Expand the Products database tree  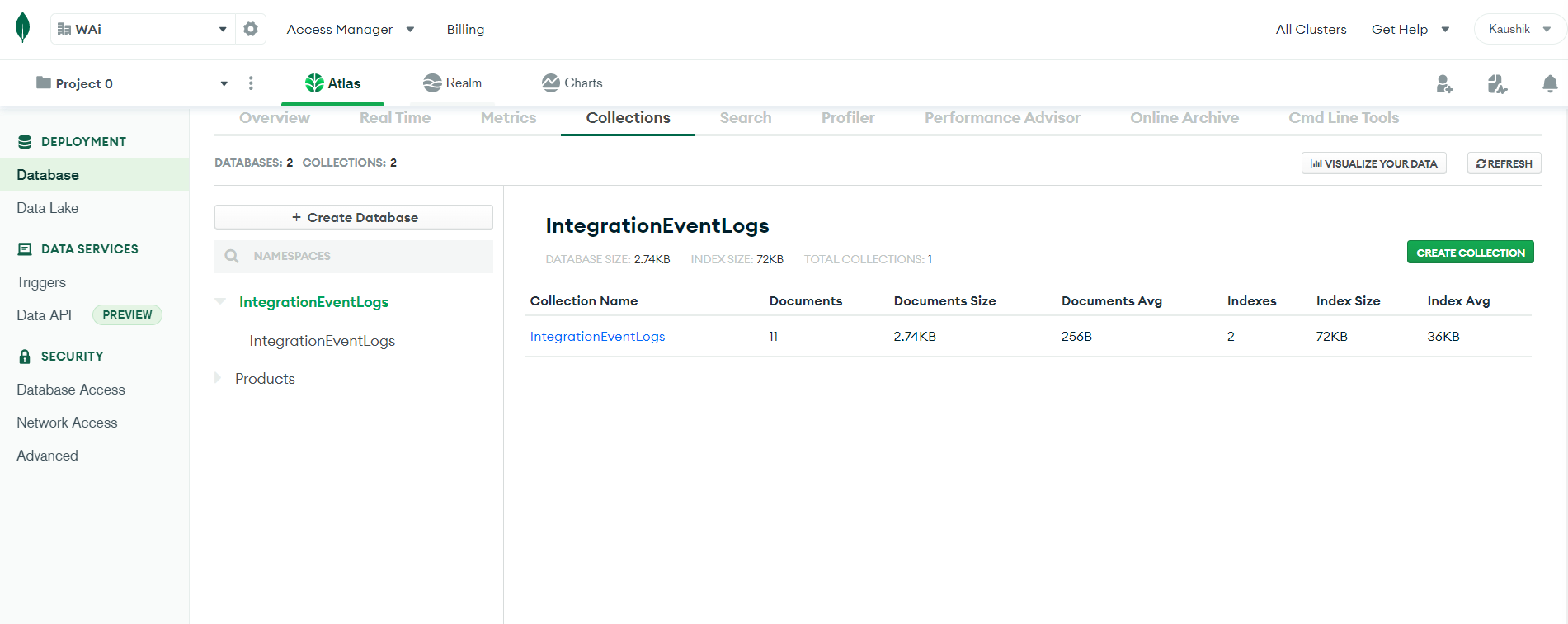coord(218,378)
